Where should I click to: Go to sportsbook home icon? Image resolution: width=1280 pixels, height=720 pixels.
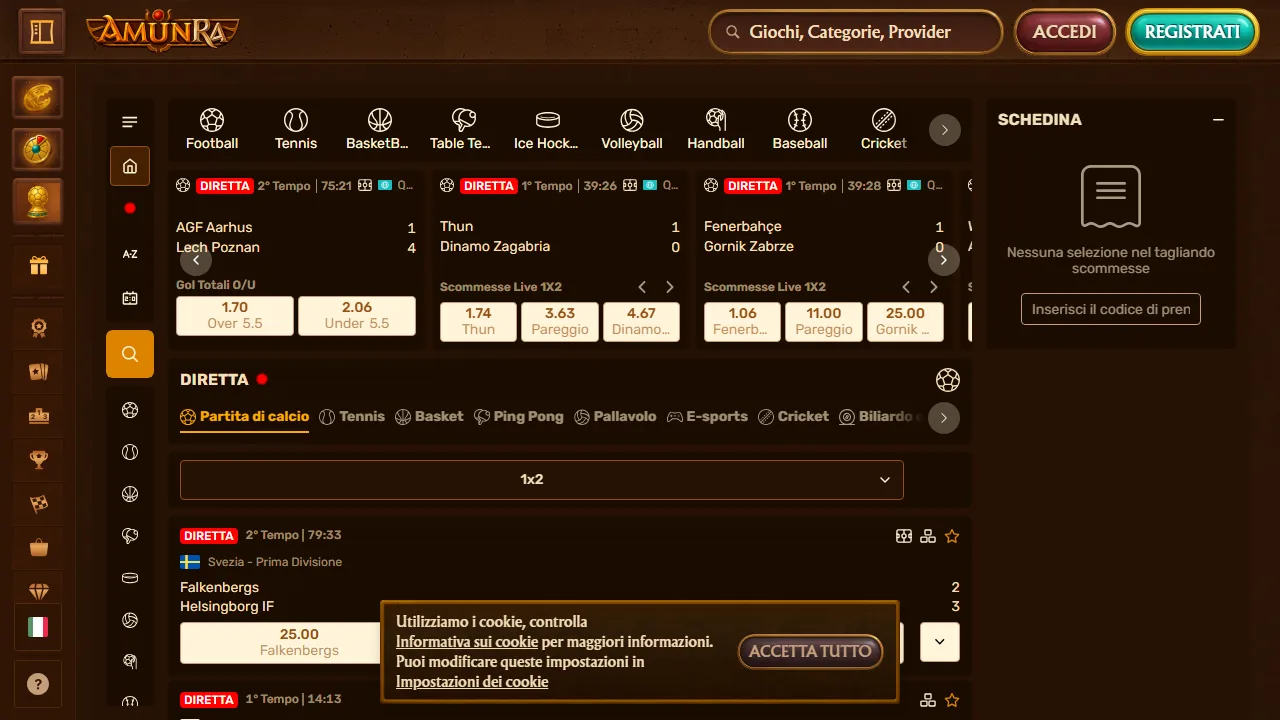[x=130, y=166]
